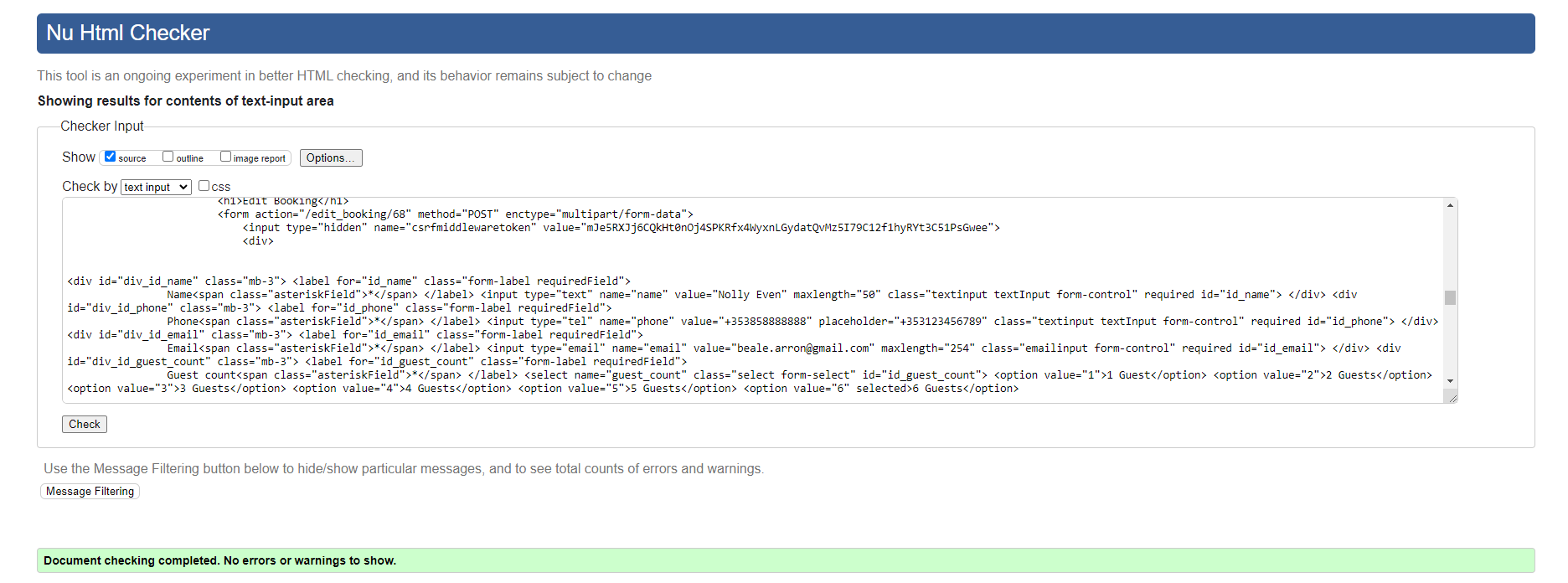The height and width of the screenshot is (583, 1568).
Task: Click the 'Show' label text
Action: tap(79, 157)
